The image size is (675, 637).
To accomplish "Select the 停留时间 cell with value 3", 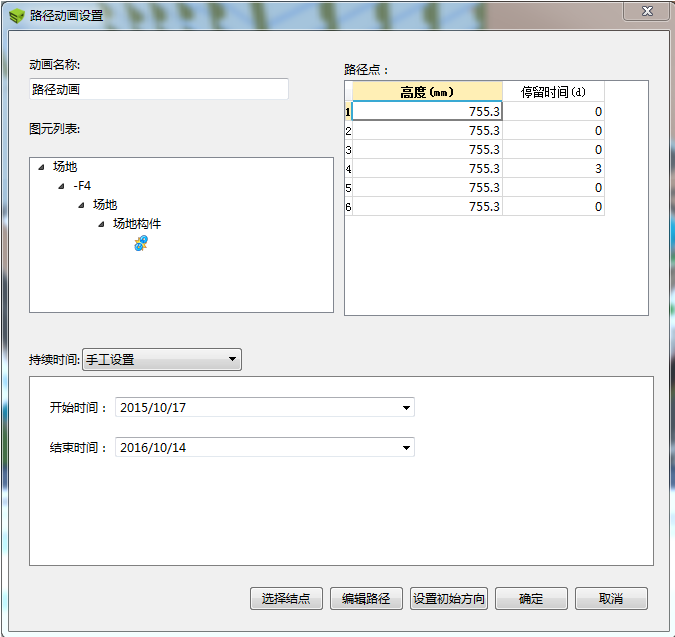I will coord(553,168).
